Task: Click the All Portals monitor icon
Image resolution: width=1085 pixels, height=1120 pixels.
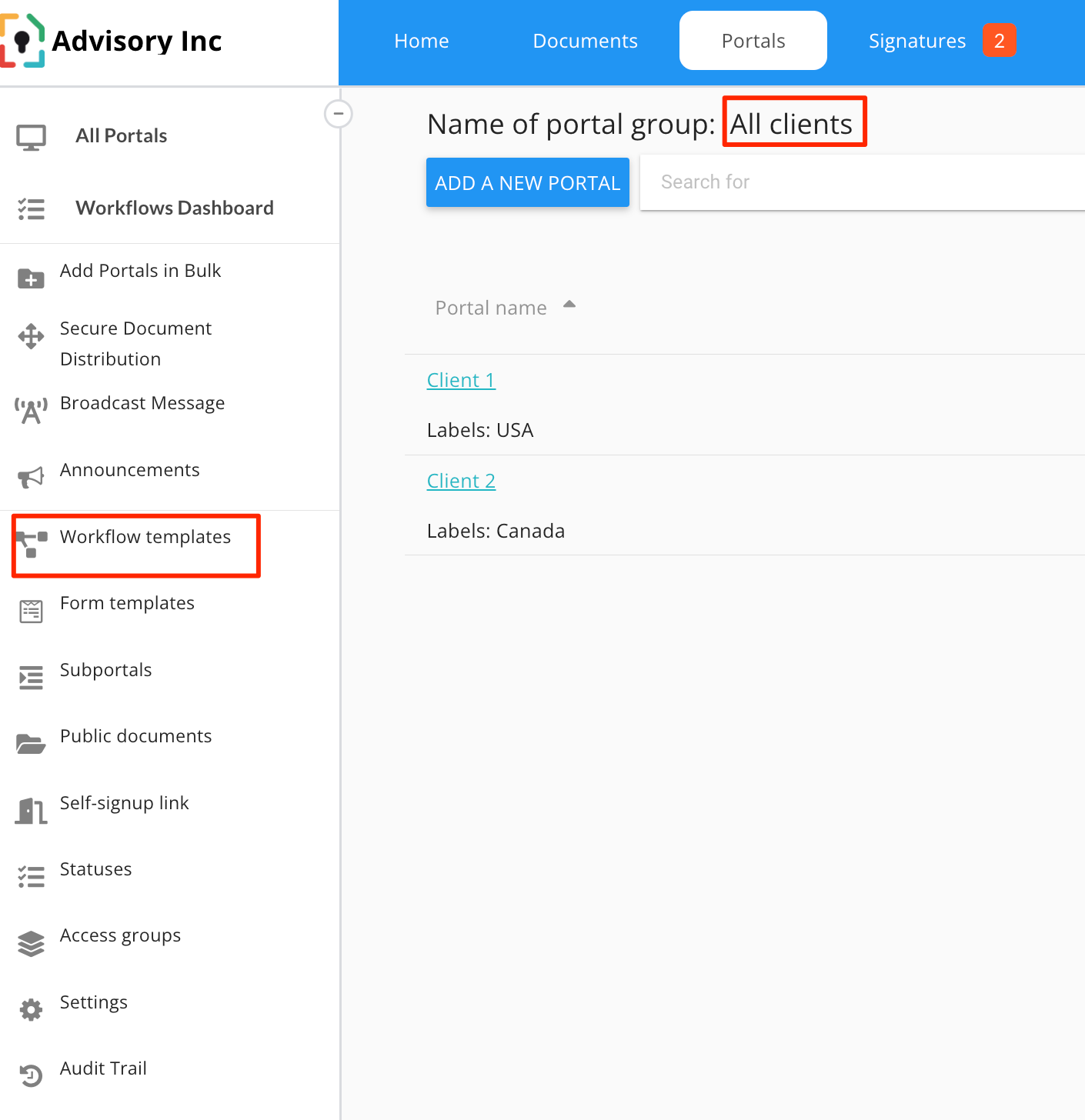Action: (31, 137)
